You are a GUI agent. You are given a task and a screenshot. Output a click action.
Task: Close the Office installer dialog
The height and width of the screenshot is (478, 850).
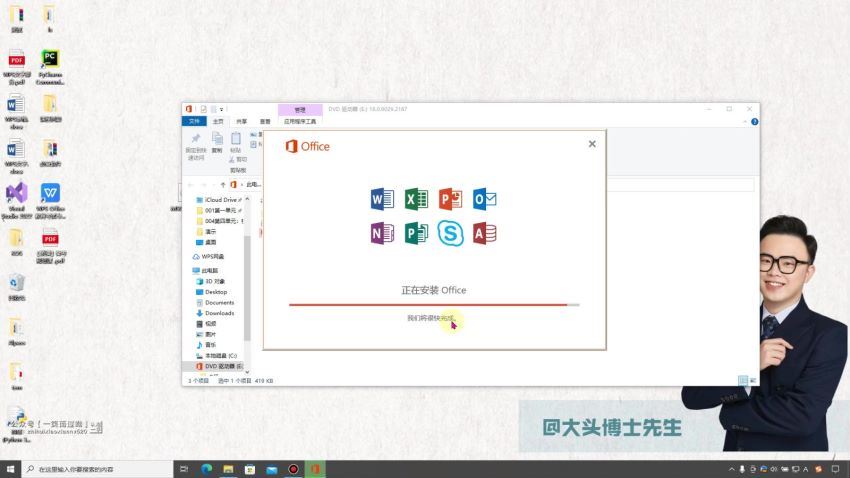click(x=592, y=144)
